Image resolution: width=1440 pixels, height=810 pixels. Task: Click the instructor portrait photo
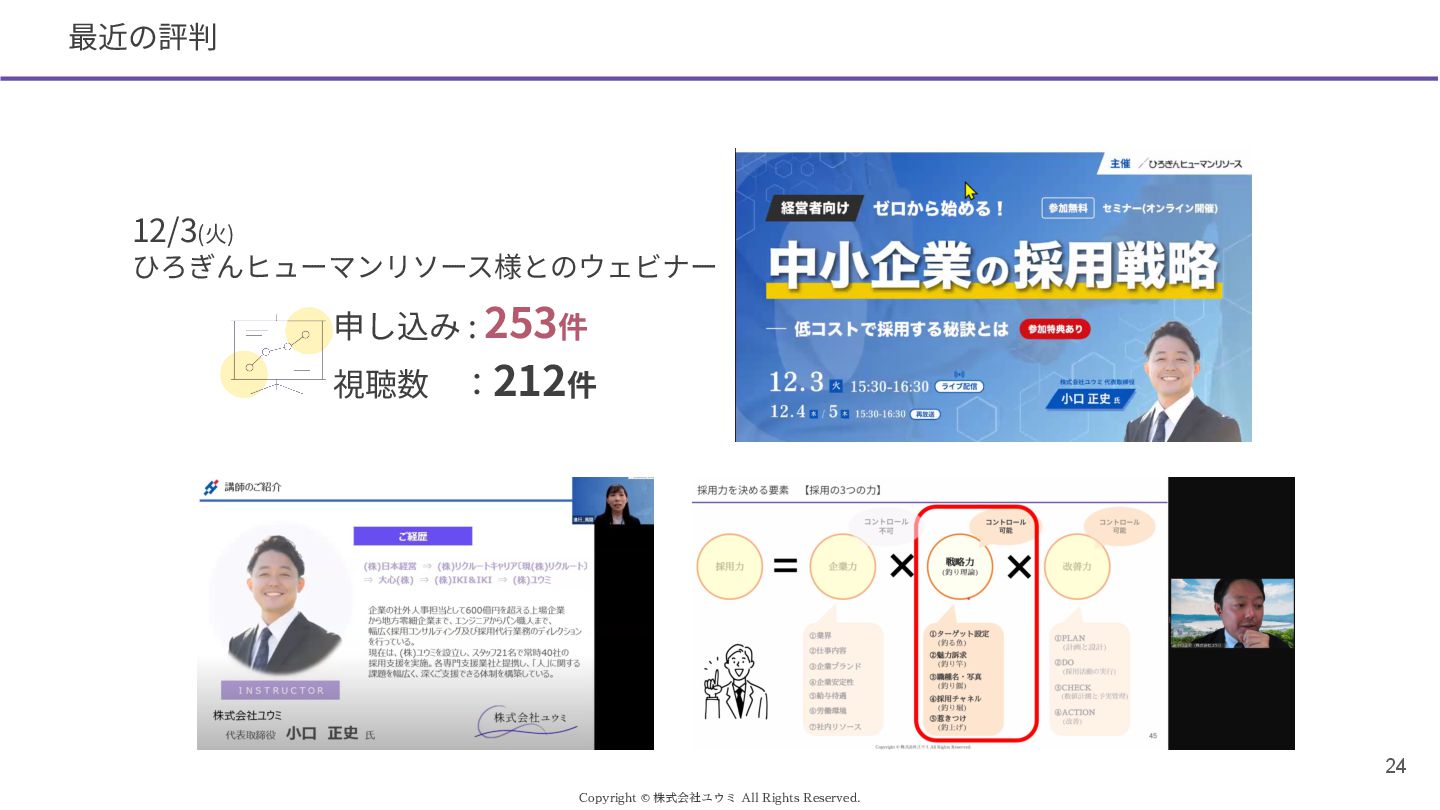point(280,599)
